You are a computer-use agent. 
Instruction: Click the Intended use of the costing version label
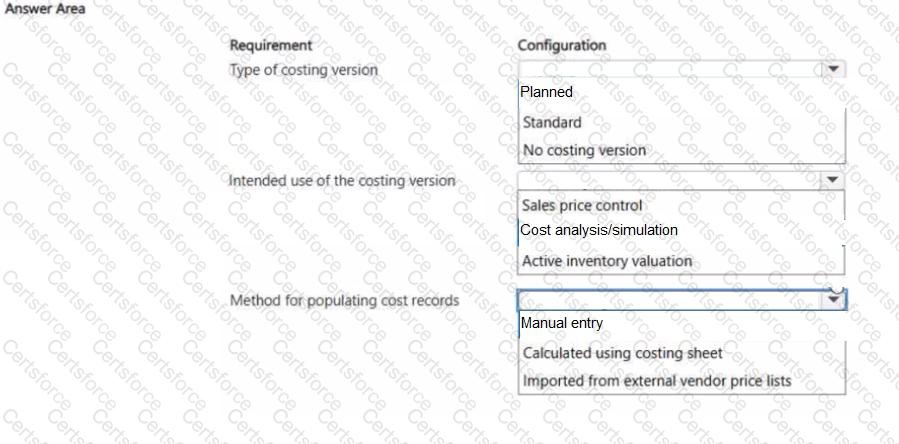click(342, 181)
